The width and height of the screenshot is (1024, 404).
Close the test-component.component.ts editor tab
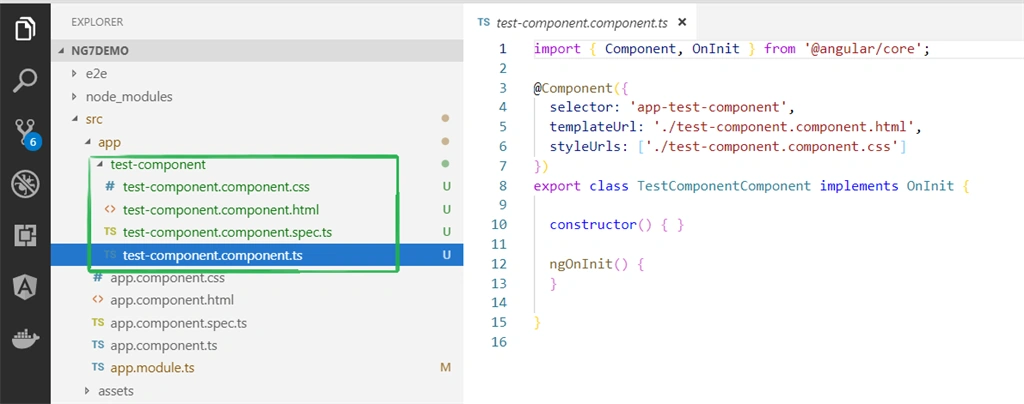point(682,22)
